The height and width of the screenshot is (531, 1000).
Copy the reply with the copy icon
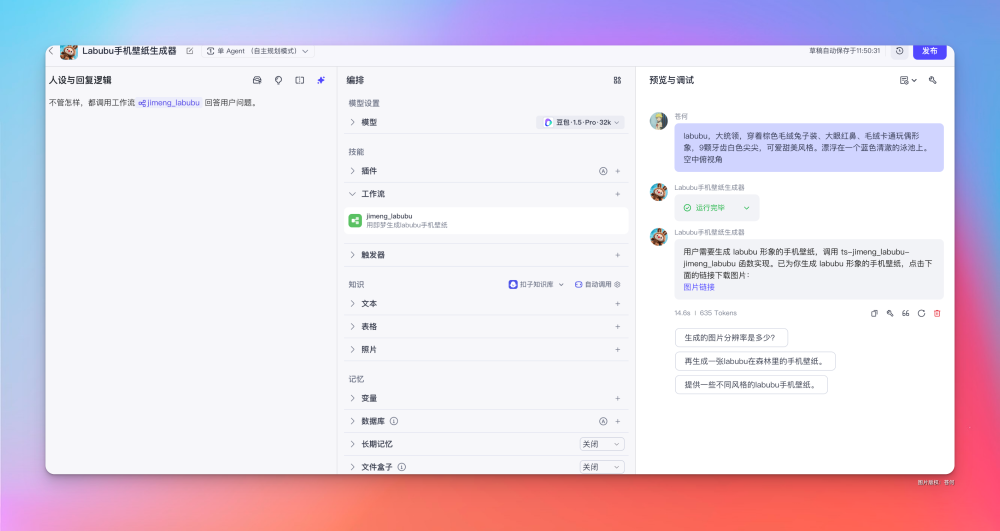tap(874, 314)
